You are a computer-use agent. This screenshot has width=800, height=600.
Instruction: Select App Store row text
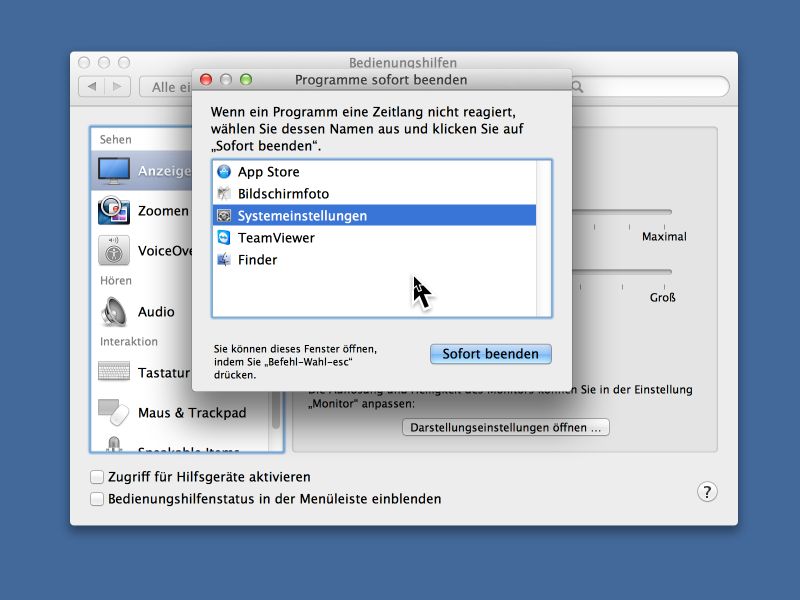coord(268,172)
